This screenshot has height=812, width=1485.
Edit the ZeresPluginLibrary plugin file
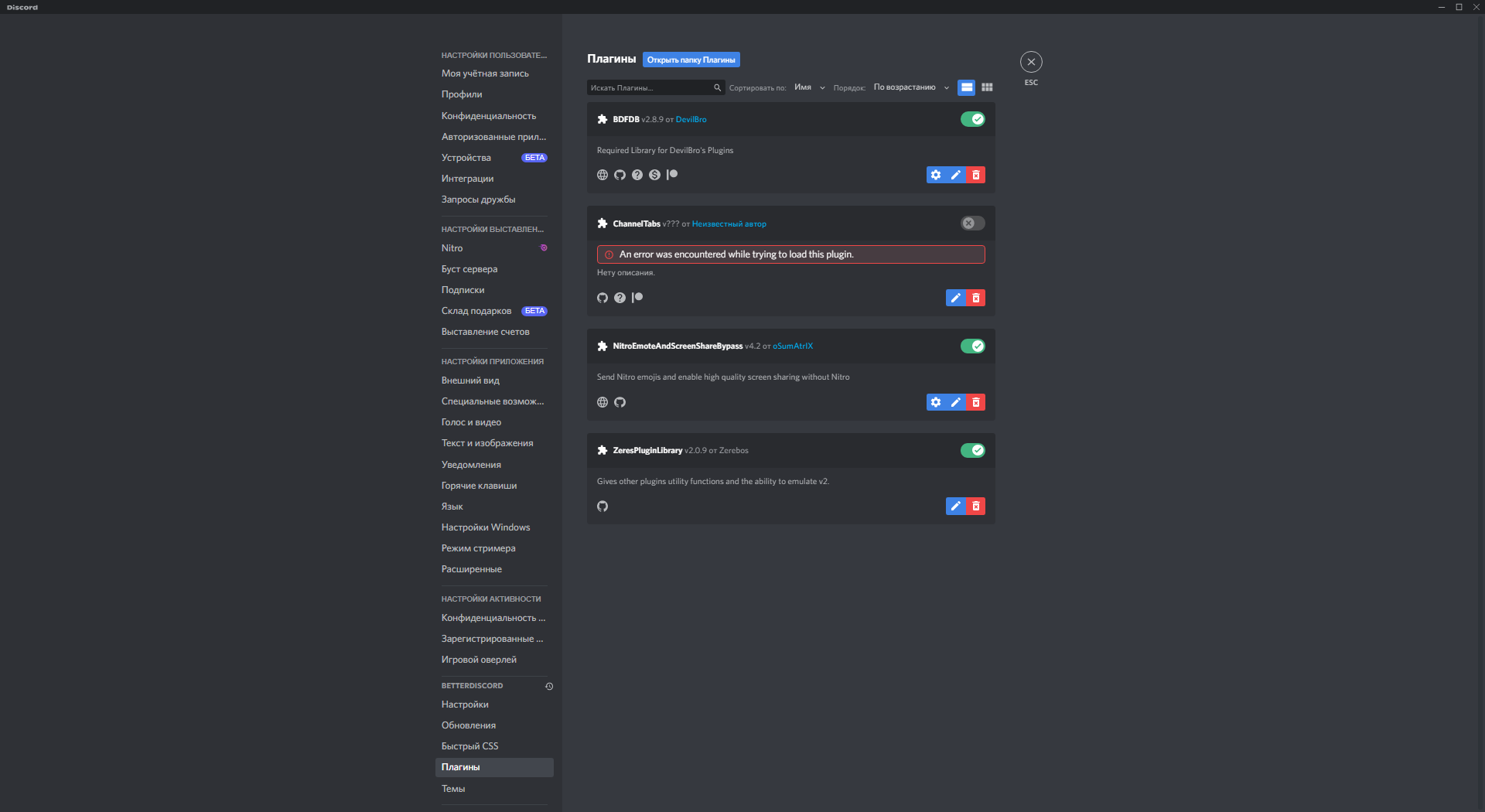coord(956,506)
